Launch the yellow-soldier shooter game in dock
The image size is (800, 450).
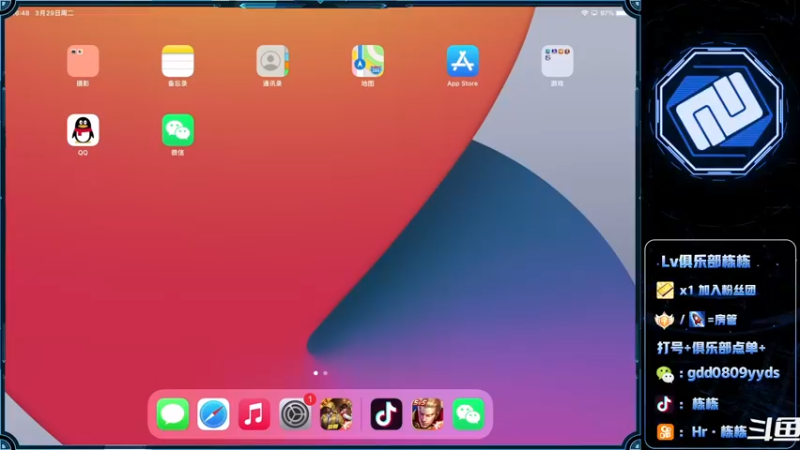(336, 414)
